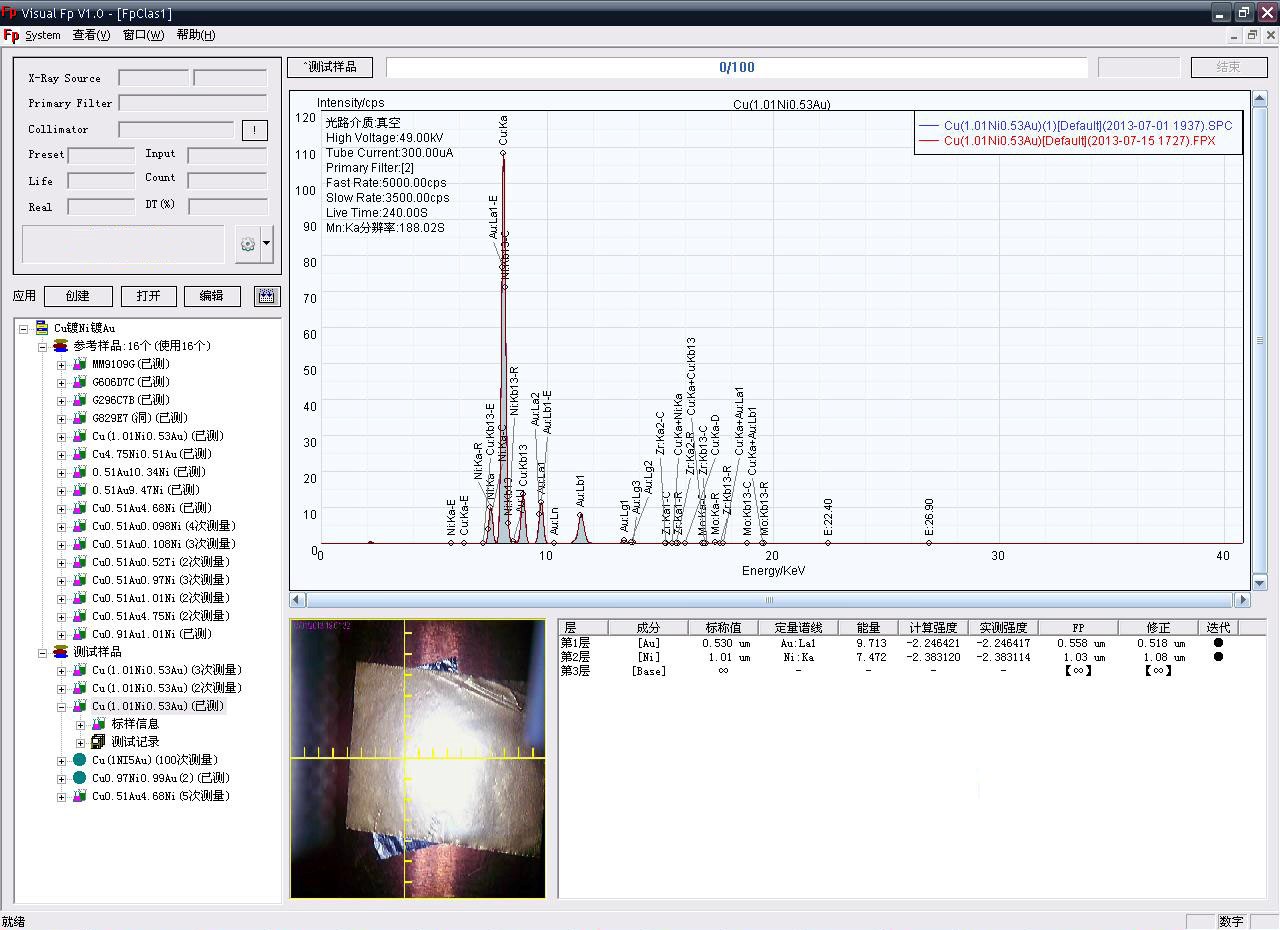Expand the Cu0.51Au0.97Ni (3次测量) node
Image resolution: width=1280 pixels, height=930 pixels.
tap(61, 580)
